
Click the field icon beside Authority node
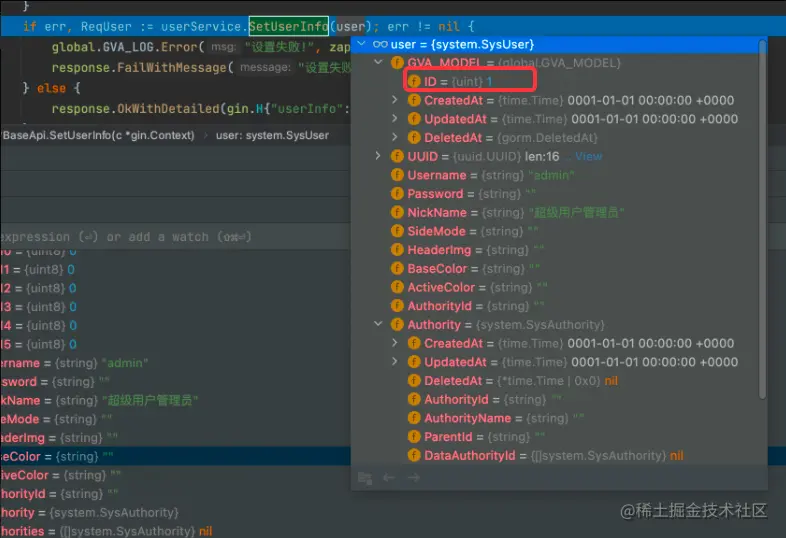pos(397,325)
